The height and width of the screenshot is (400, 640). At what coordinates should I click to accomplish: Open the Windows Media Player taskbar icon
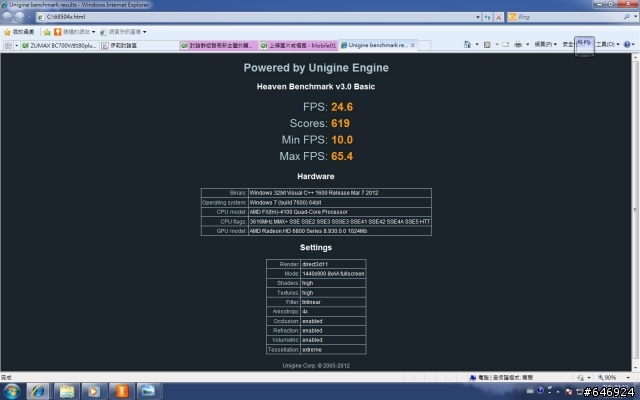(x=94, y=391)
